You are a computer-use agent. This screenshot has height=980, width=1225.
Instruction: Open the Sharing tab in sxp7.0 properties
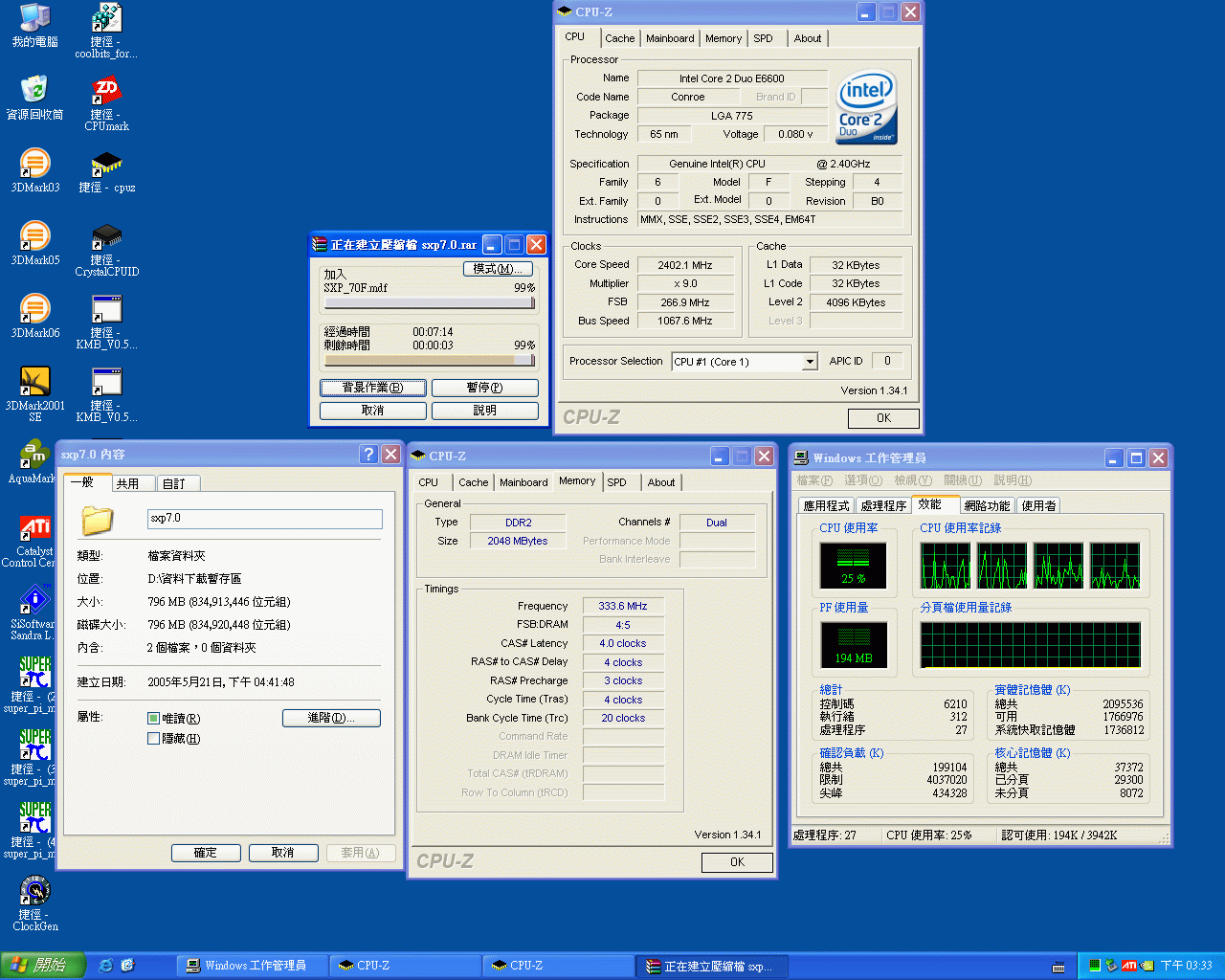pyautogui.click(x=133, y=483)
